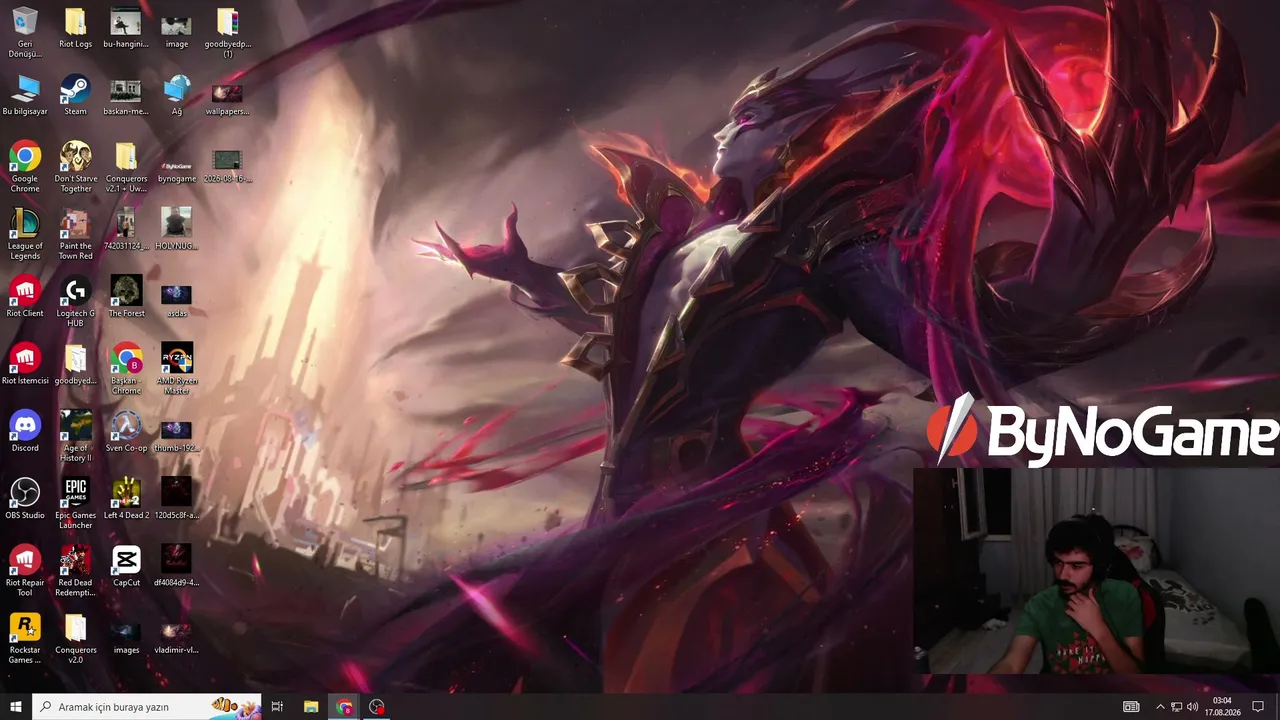The height and width of the screenshot is (720, 1280).
Task: Select the file named image on desktop
Action: coord(176,24)
